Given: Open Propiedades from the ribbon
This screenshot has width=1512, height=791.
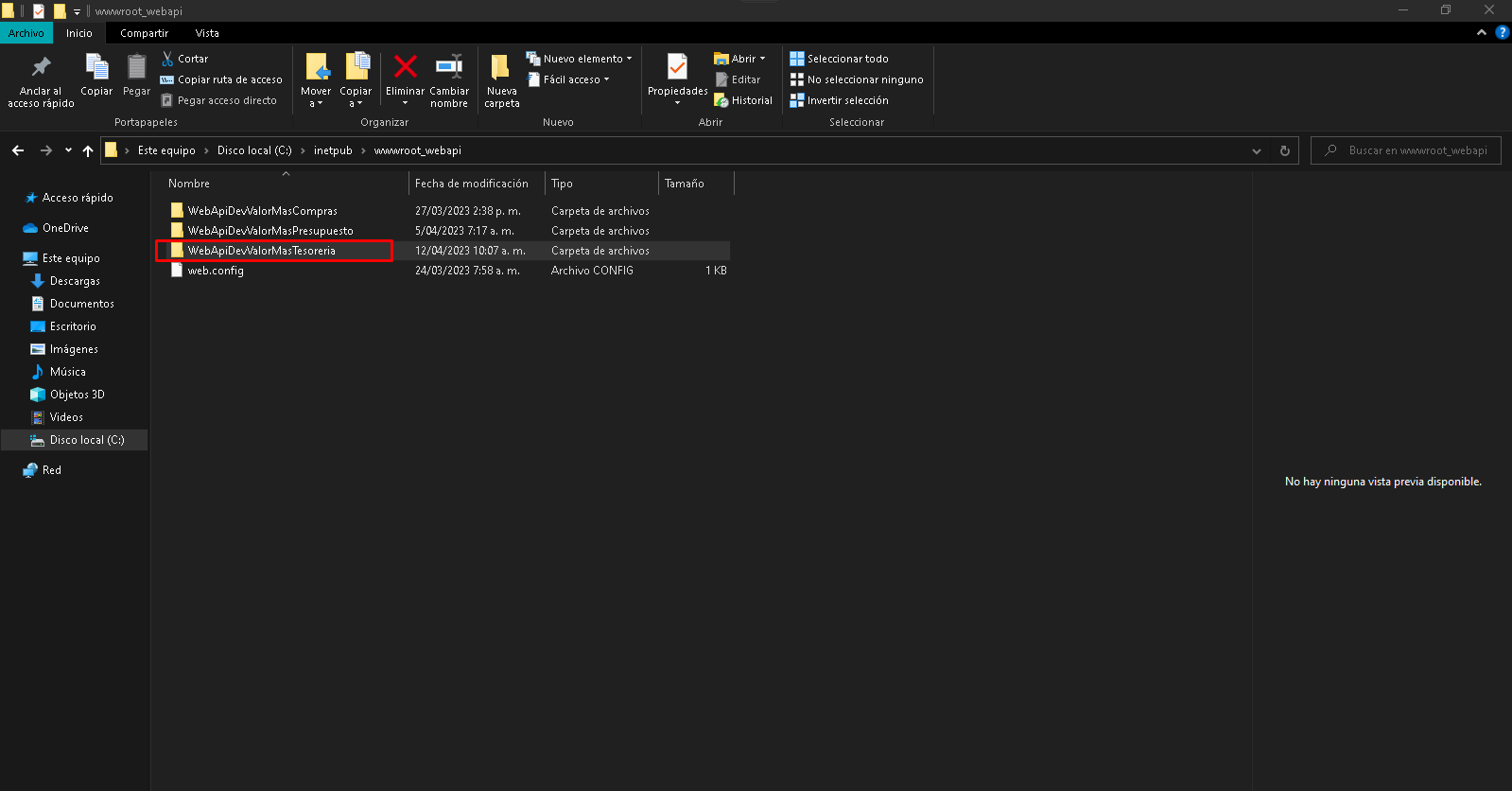Looking at the screenshot, I should pyautogui.click(x=677, y=68).
